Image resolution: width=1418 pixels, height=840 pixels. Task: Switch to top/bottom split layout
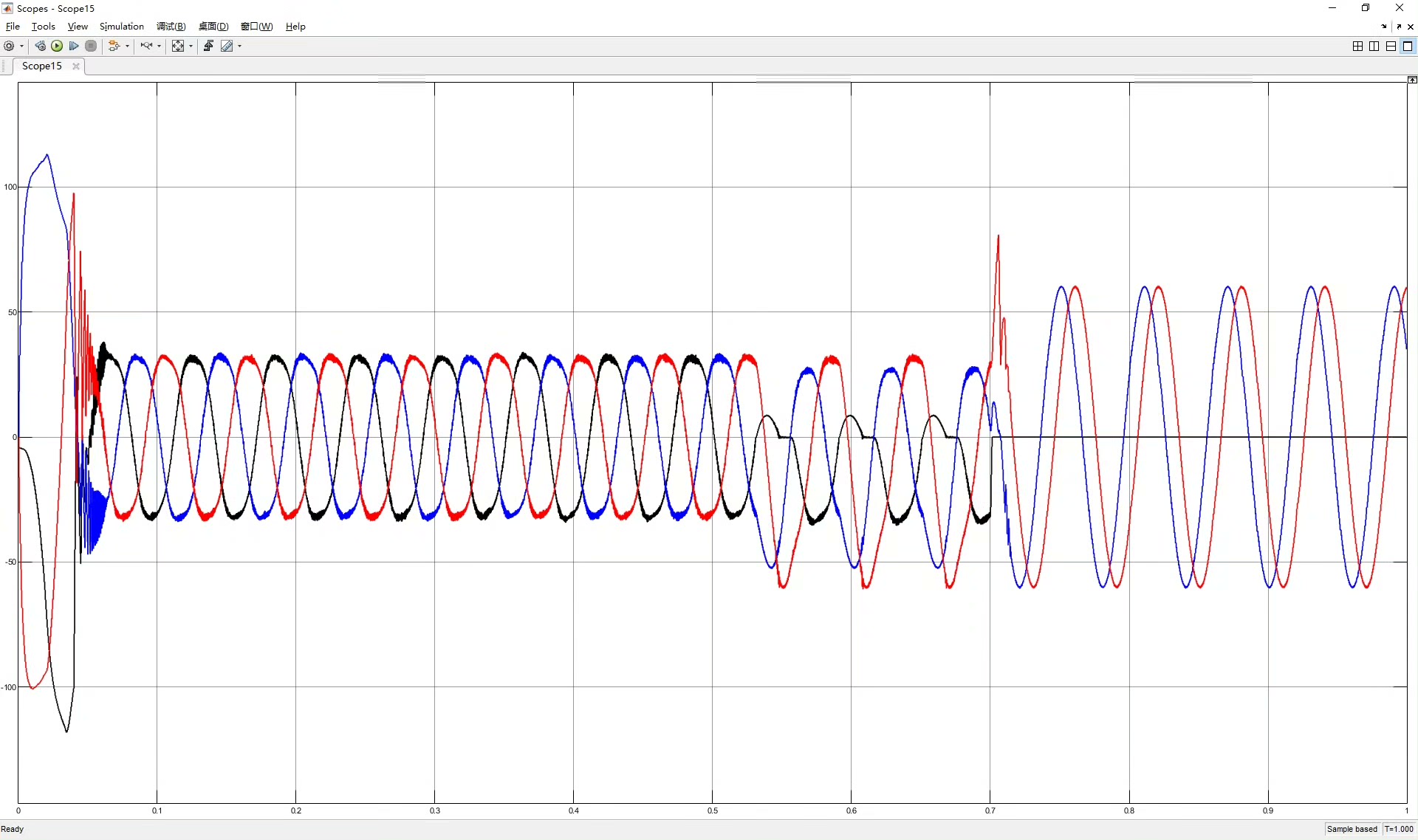(1391, 46)
